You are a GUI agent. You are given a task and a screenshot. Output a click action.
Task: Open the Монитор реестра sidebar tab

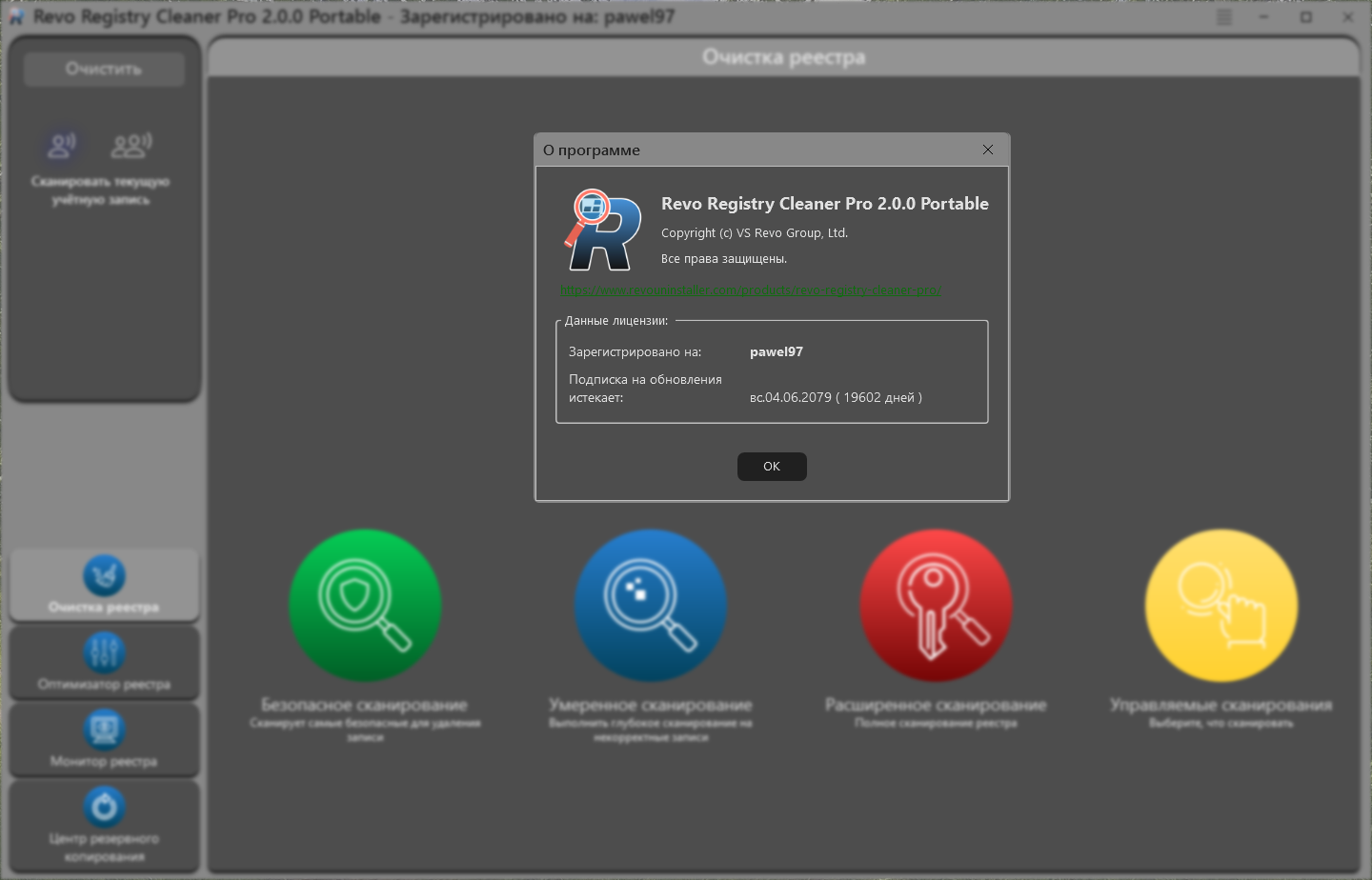tap(104, 739)
